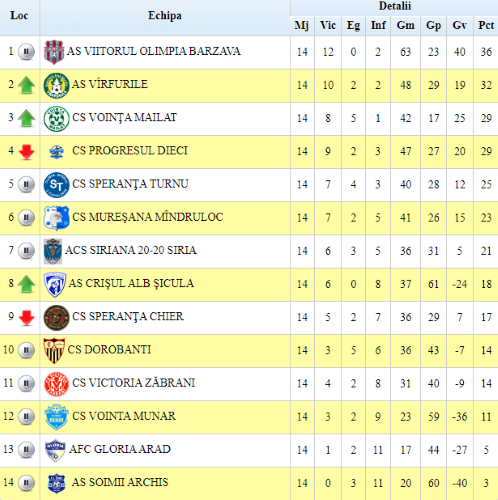Viewport: 498px width, 500px height.
Task: Click red down arrow beside CS Progresul Dieci
Action: click(26, 152)
